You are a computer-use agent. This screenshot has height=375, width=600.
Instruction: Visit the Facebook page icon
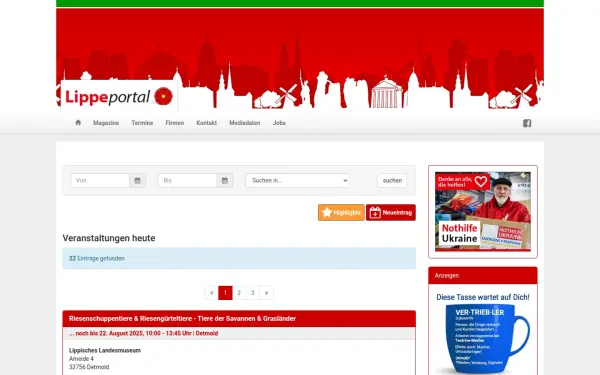(527, 123)
